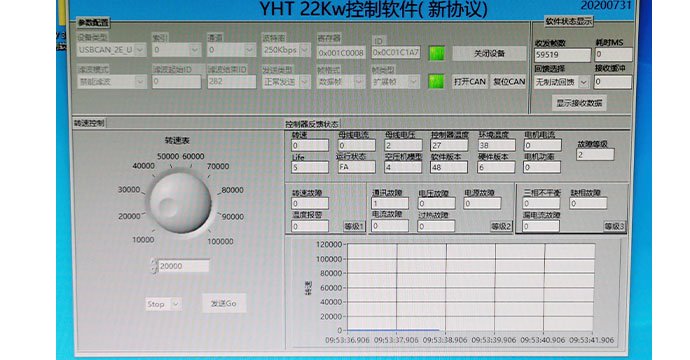
Task: Click the 电机功率 value field
Action: pos(542,167)
